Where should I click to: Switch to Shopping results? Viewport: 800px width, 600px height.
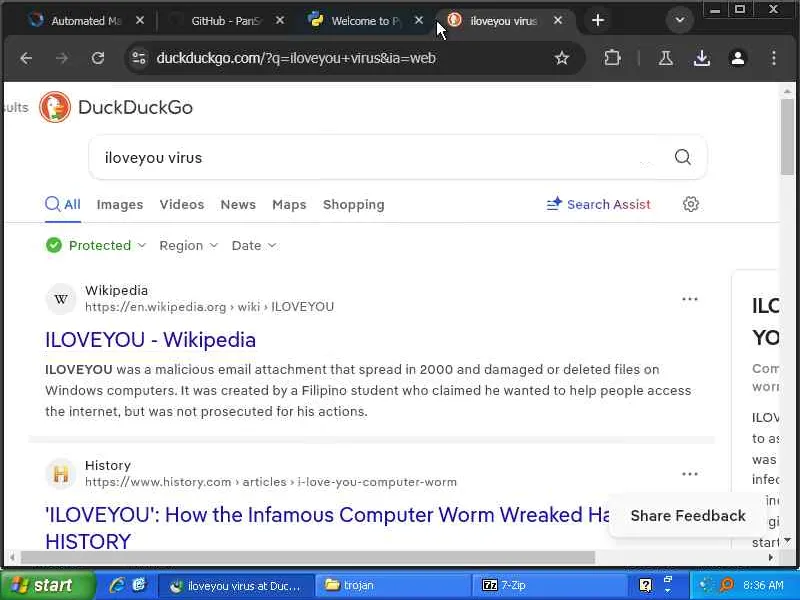(354, 205)
